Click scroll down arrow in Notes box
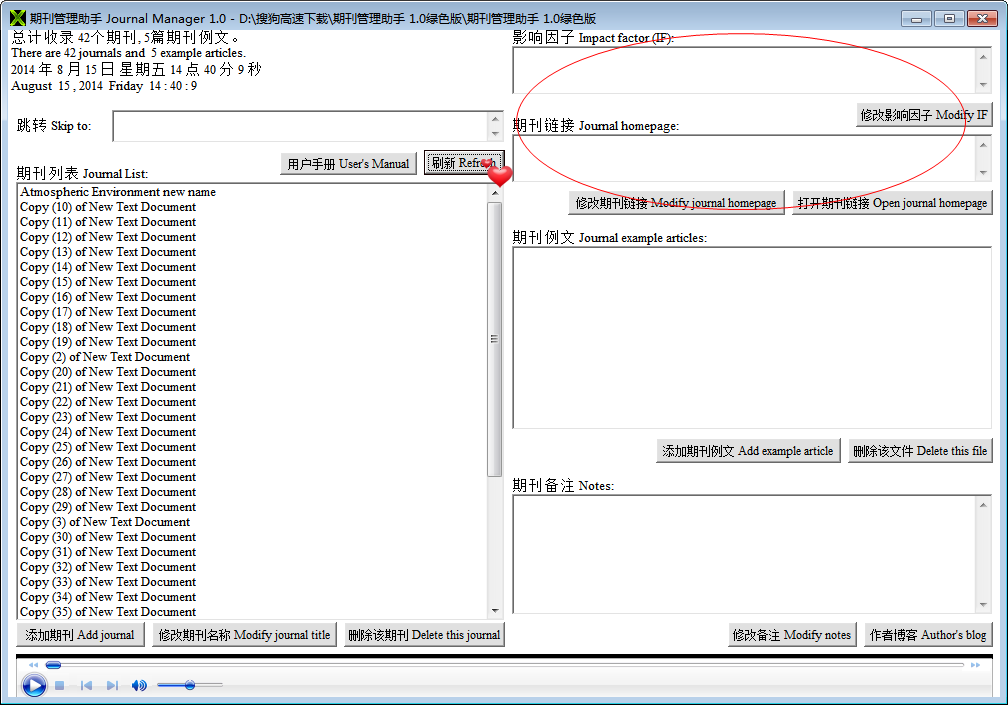The image size is (1008, 705). tap(983, 604)
